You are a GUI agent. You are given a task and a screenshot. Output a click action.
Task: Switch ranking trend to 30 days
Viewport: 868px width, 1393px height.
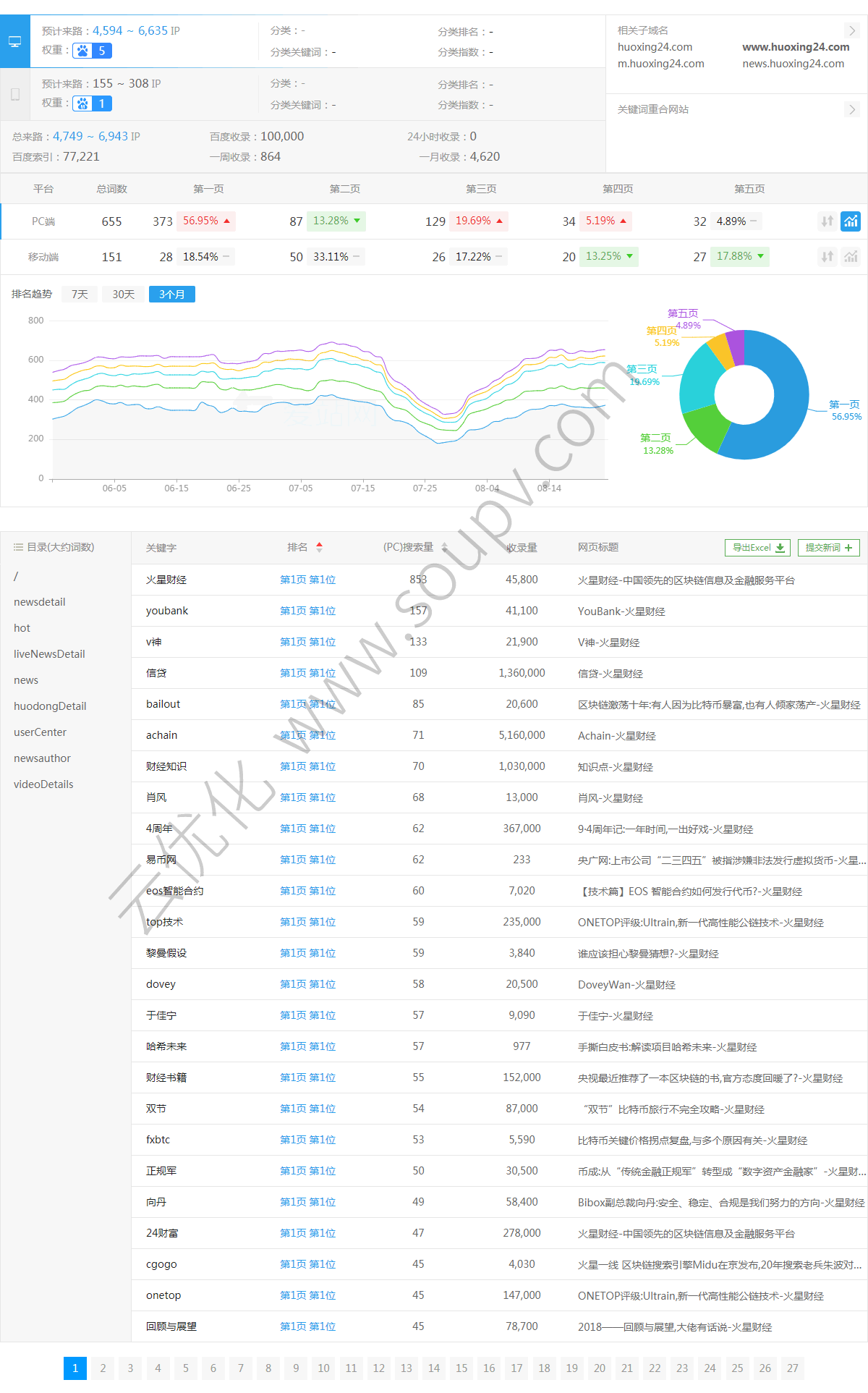click(123, 295)
